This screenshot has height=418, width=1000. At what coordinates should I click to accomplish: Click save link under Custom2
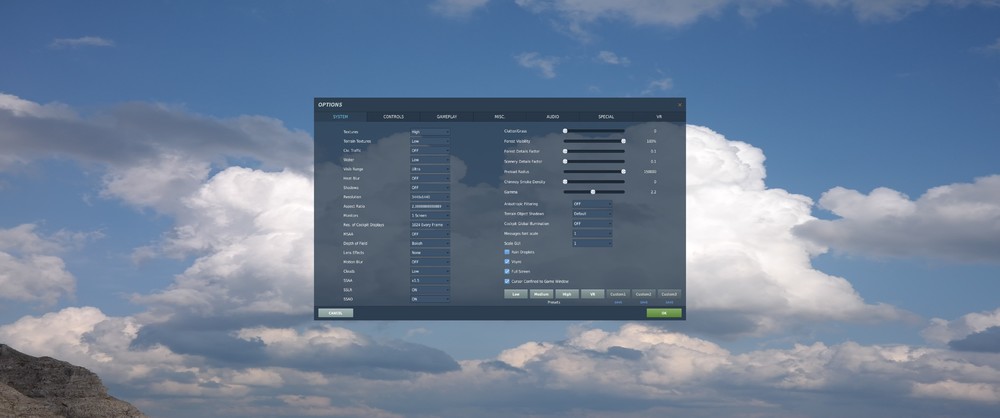coord(643,302)
